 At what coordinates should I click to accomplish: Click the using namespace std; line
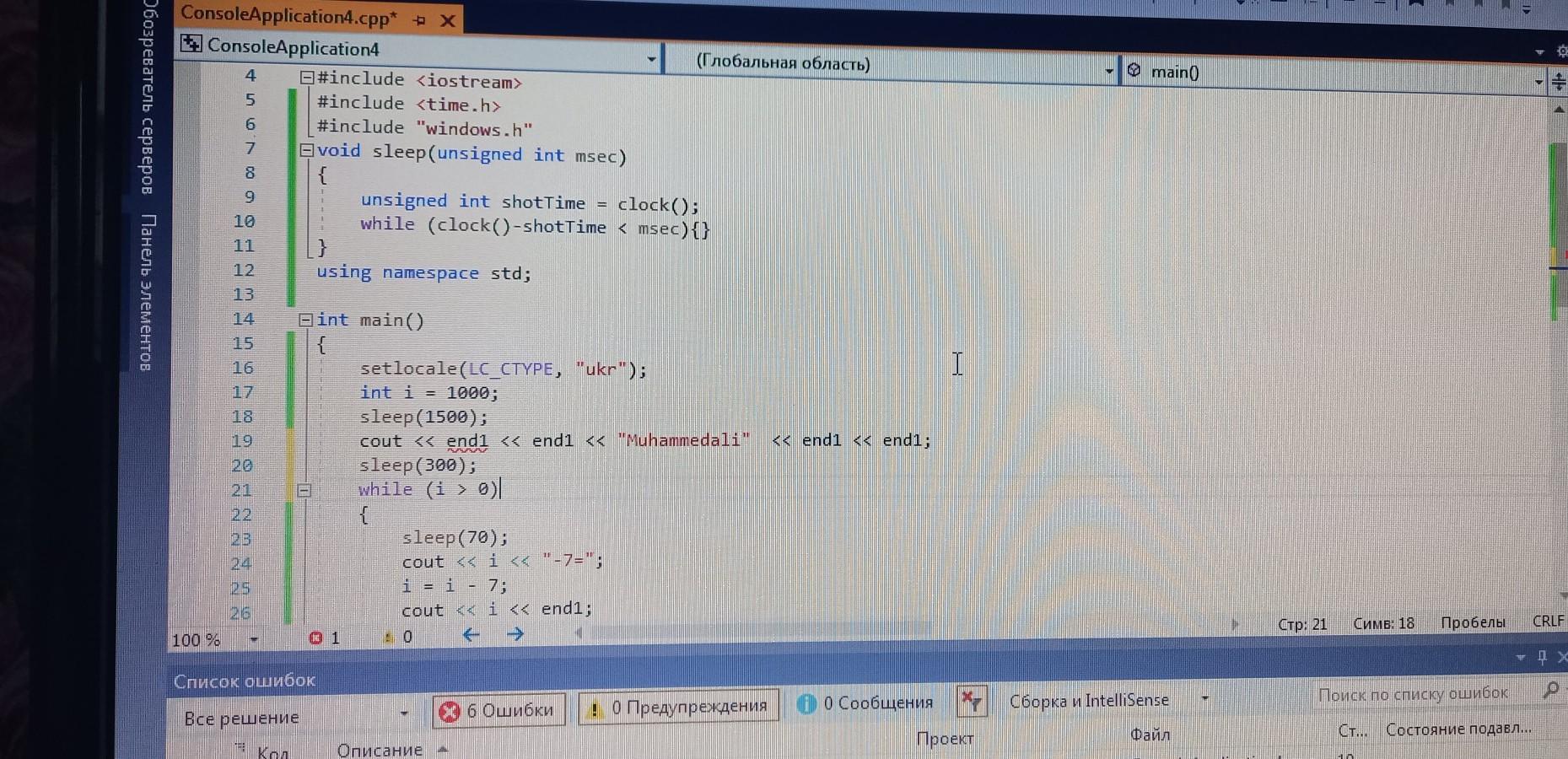(x=423, y=272)
